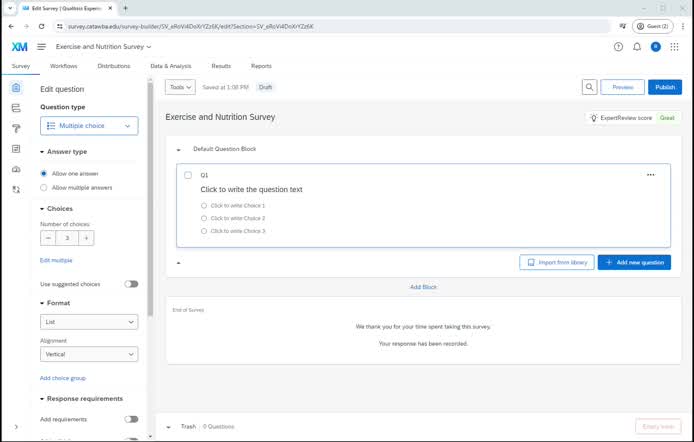Click the Preview button
The height and width of the screenshot is (442, 694).
[x=622, y=87]
